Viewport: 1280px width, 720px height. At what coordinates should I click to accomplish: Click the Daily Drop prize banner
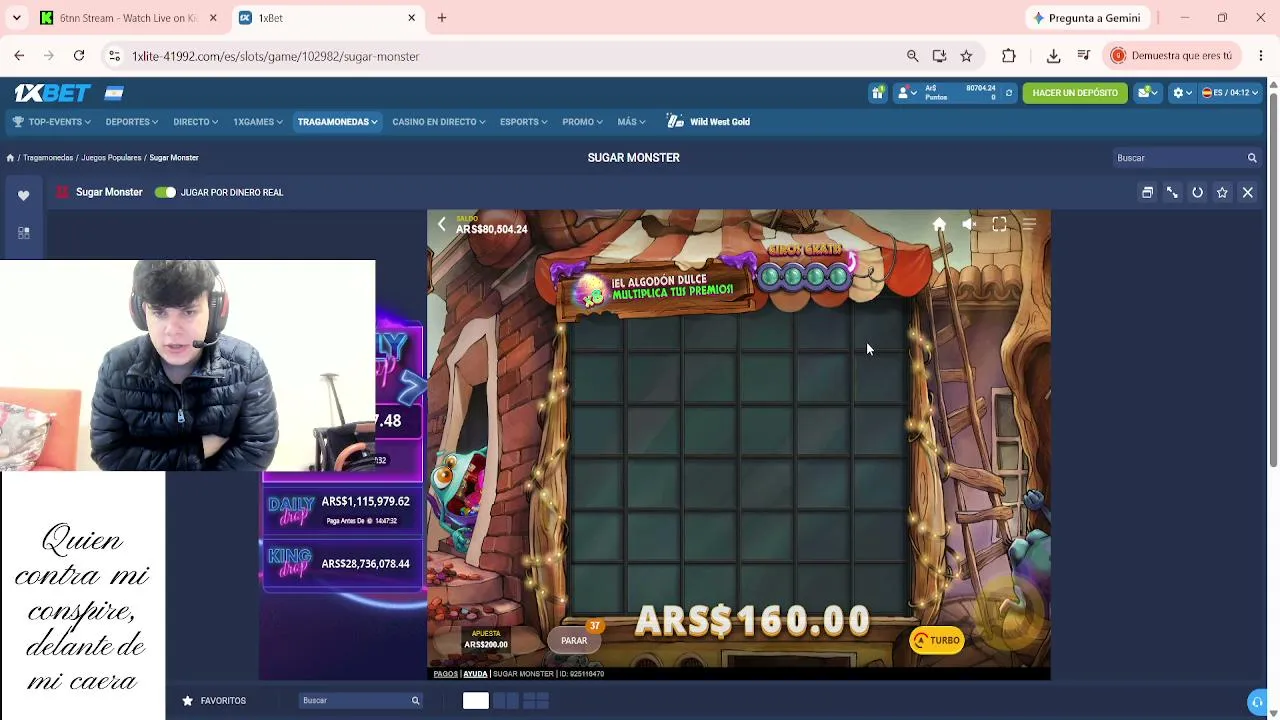coord(342,510)
